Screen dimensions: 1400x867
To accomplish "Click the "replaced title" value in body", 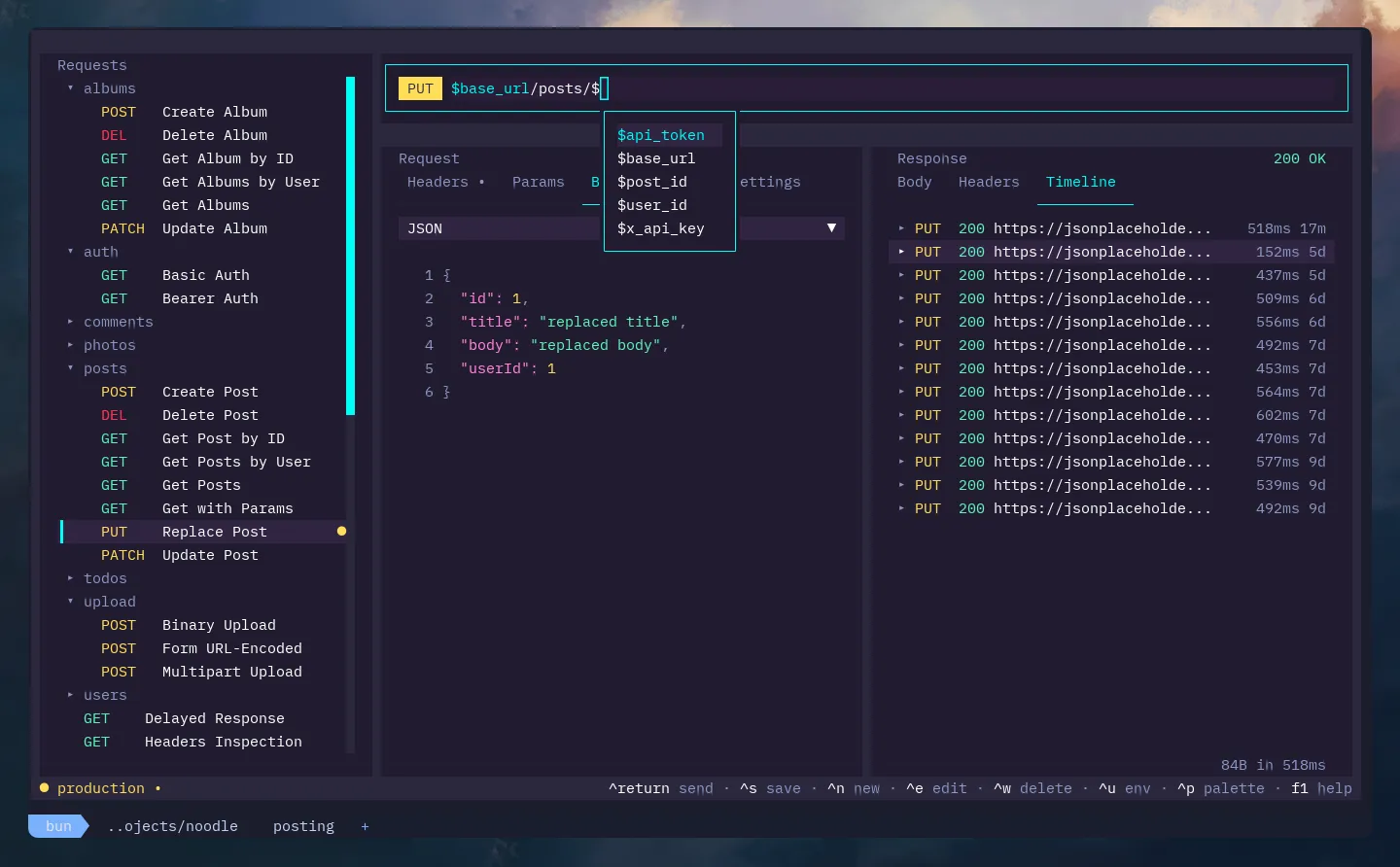I will point(609,322).
